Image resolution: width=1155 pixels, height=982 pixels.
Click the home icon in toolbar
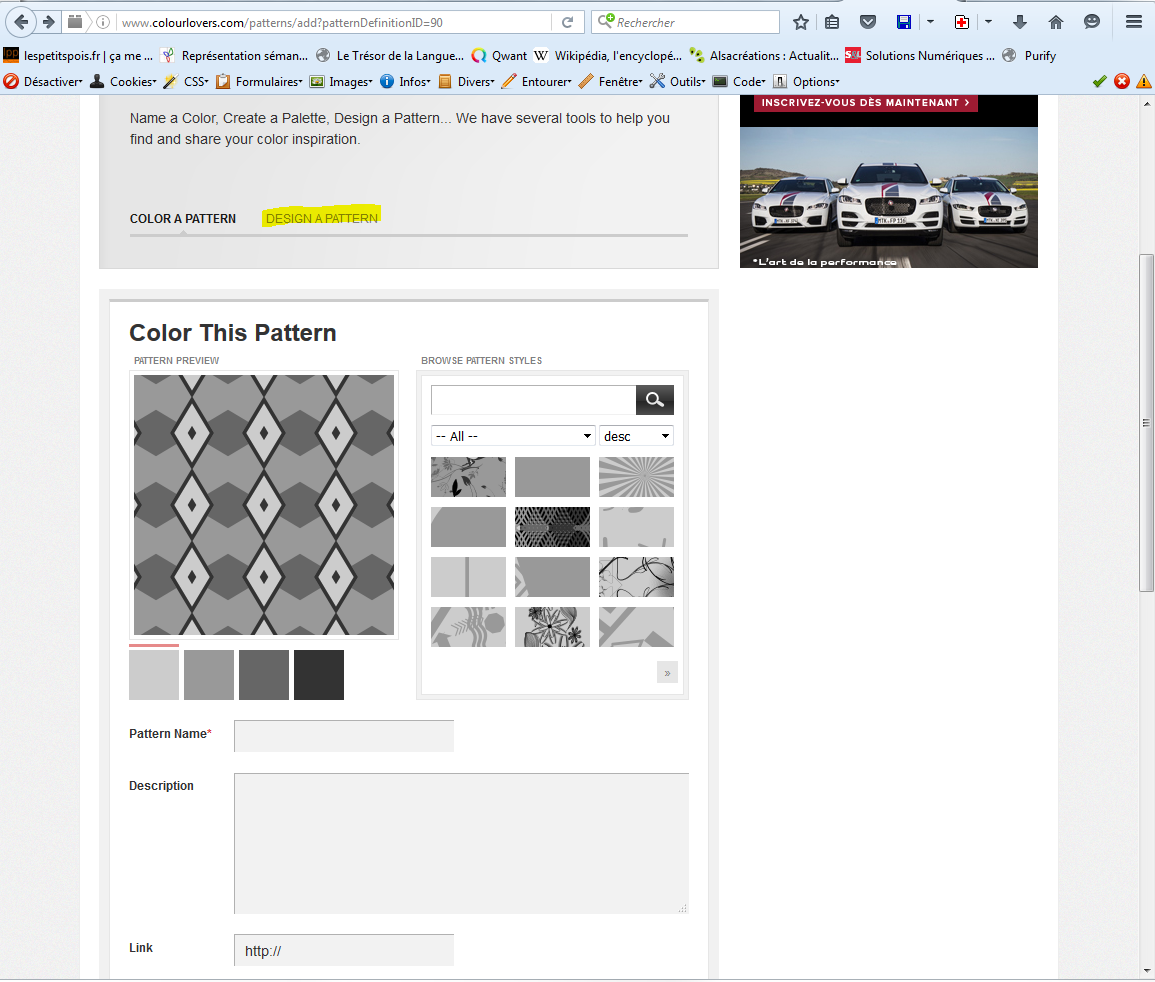[1056, 22]
